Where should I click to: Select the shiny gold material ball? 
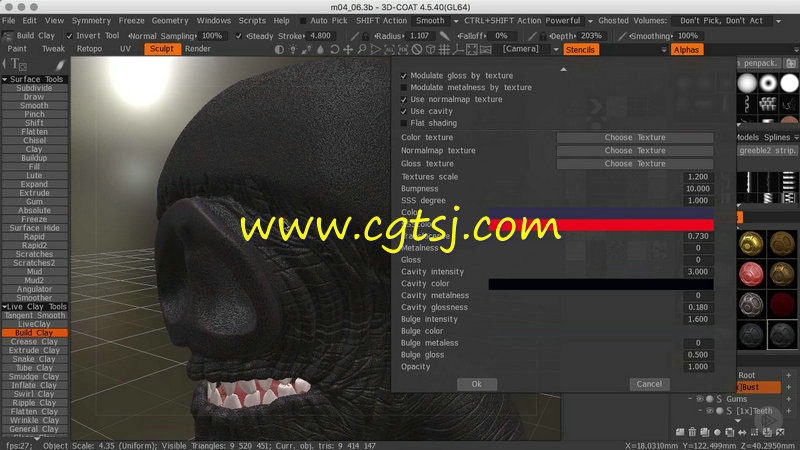click(751, 244)
